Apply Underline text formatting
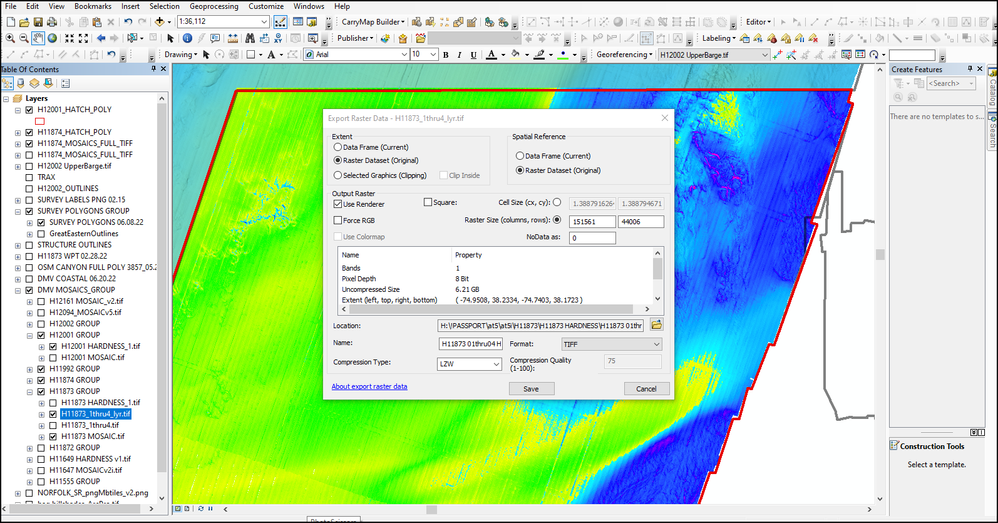998x523 pixels. (x=474, y=55)
